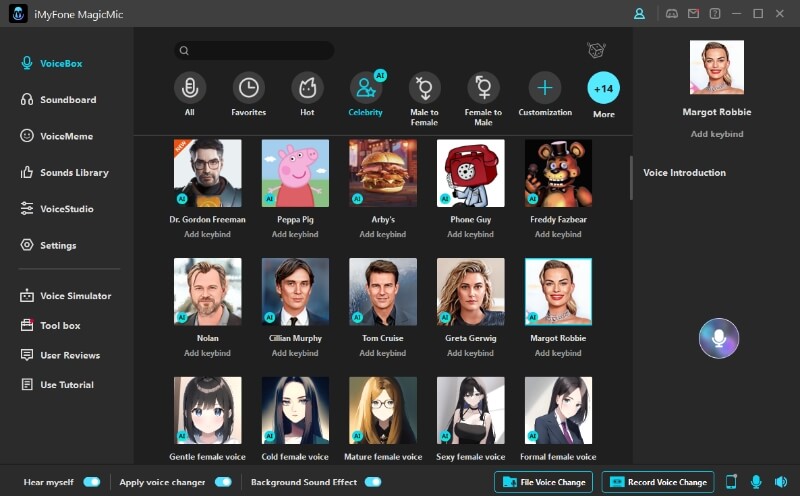
Task: Open Record Voice Change
Action: pyautogui.click(x=658, y=482)
